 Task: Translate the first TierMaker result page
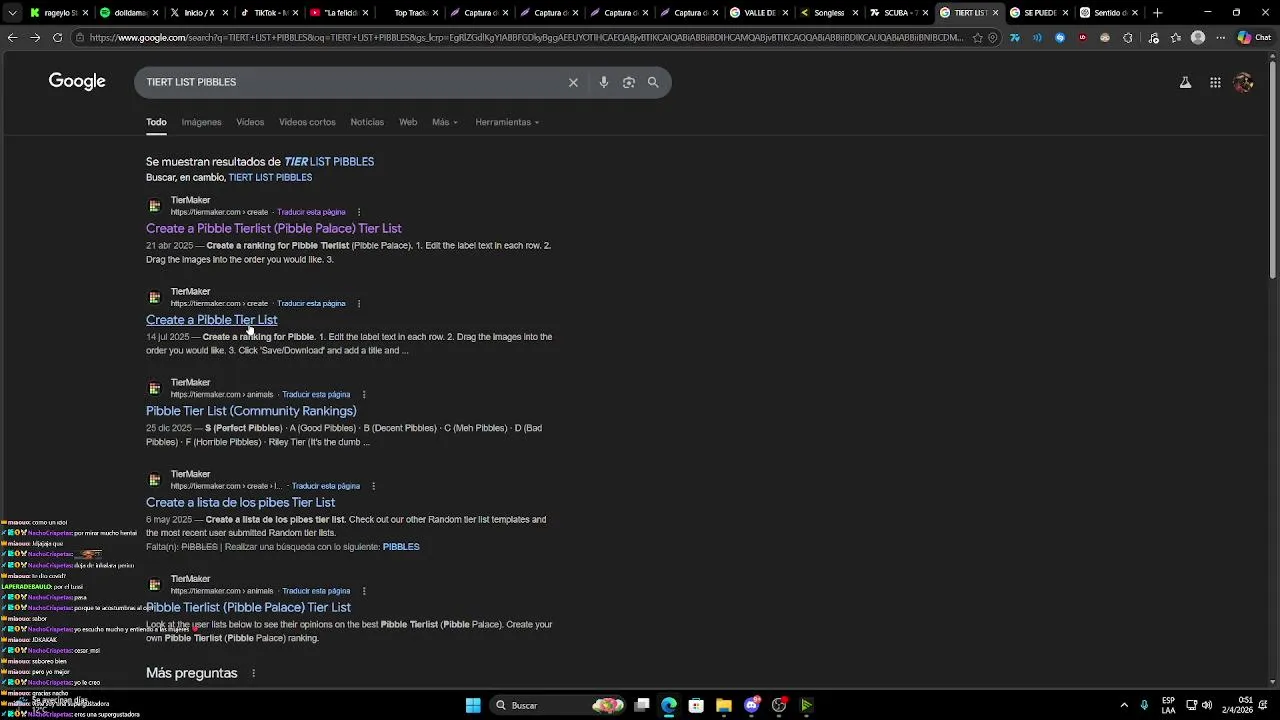coord(311,212)
